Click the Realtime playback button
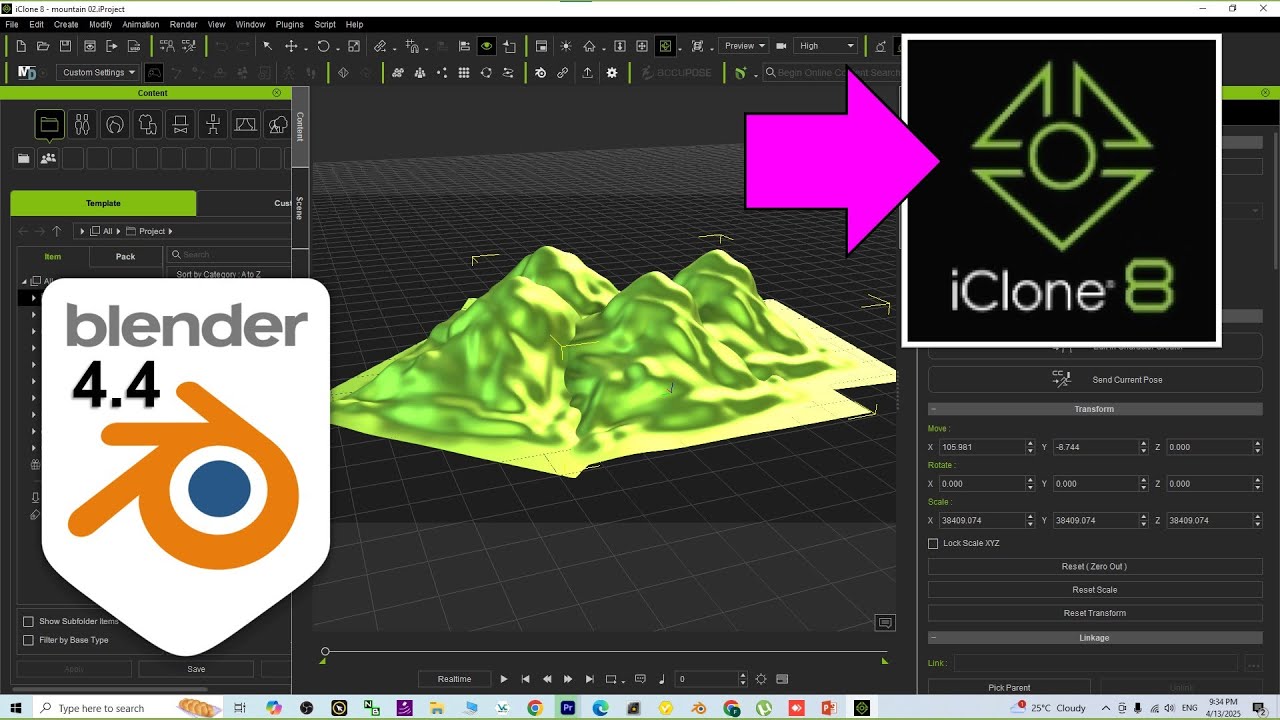The height and width of the screenshot is (720, 1280). (454, 679)
